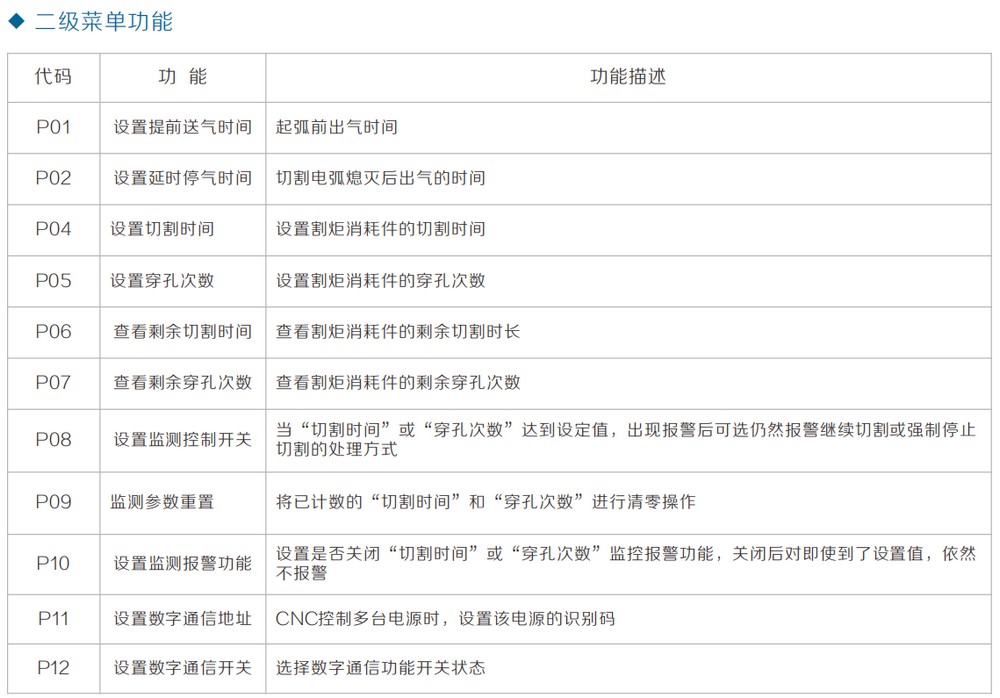This screenshot has width=1000, height=698.
Task: Select the P09 code cell
Action: 53,501
